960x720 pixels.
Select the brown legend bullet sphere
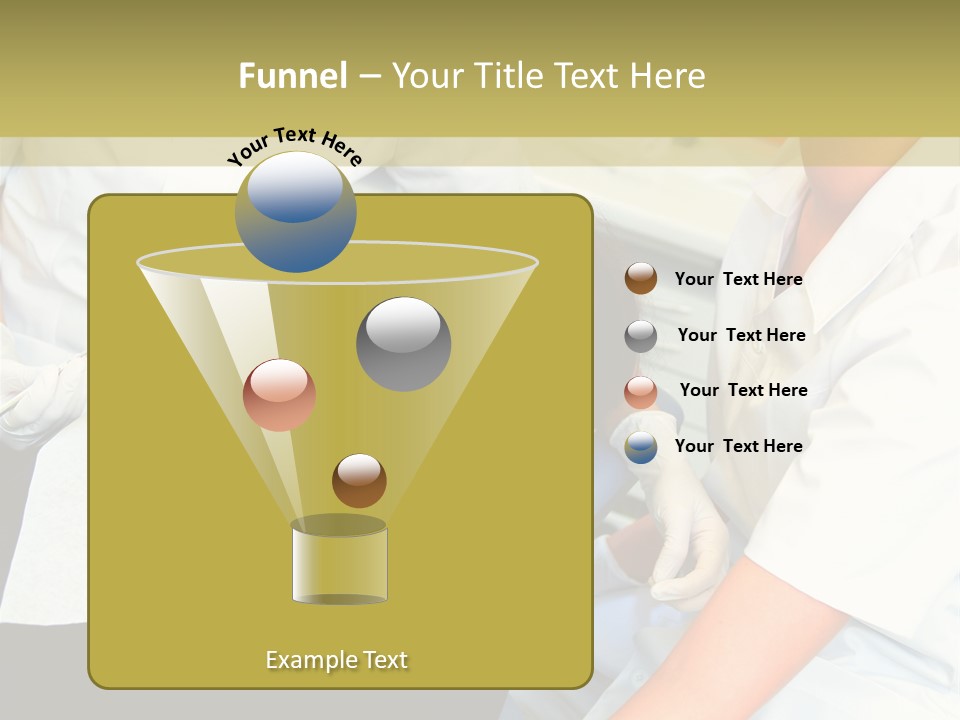[x=641, y=279]
